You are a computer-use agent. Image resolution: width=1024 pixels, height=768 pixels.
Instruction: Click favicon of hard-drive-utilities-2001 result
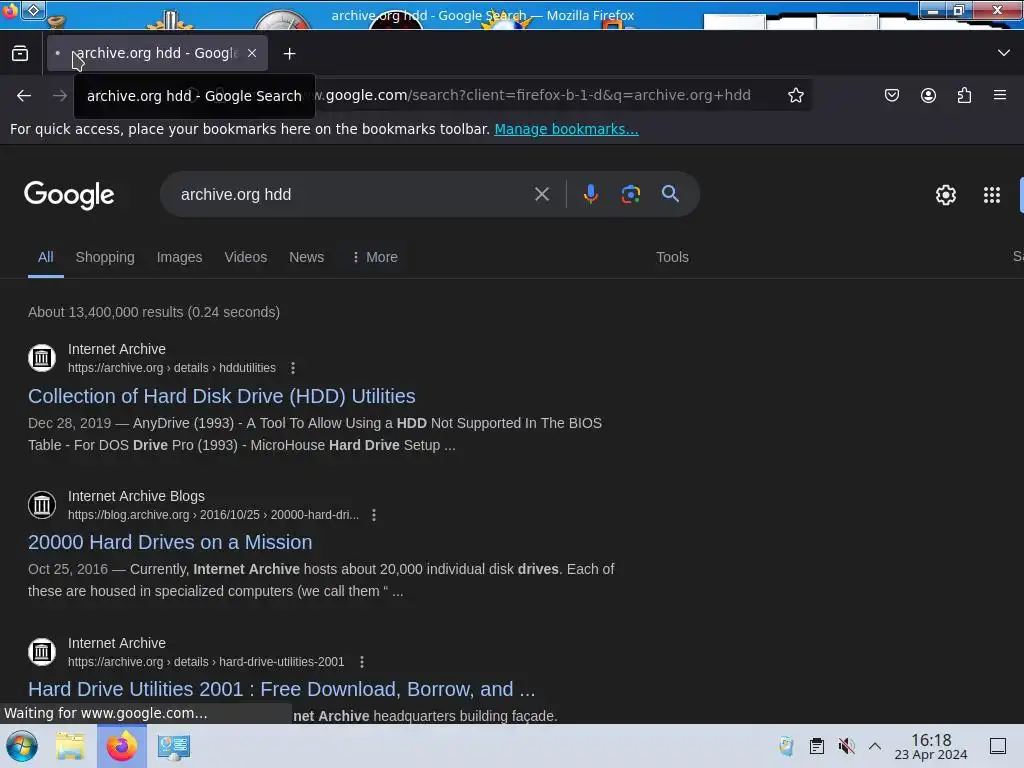[42, 652]
